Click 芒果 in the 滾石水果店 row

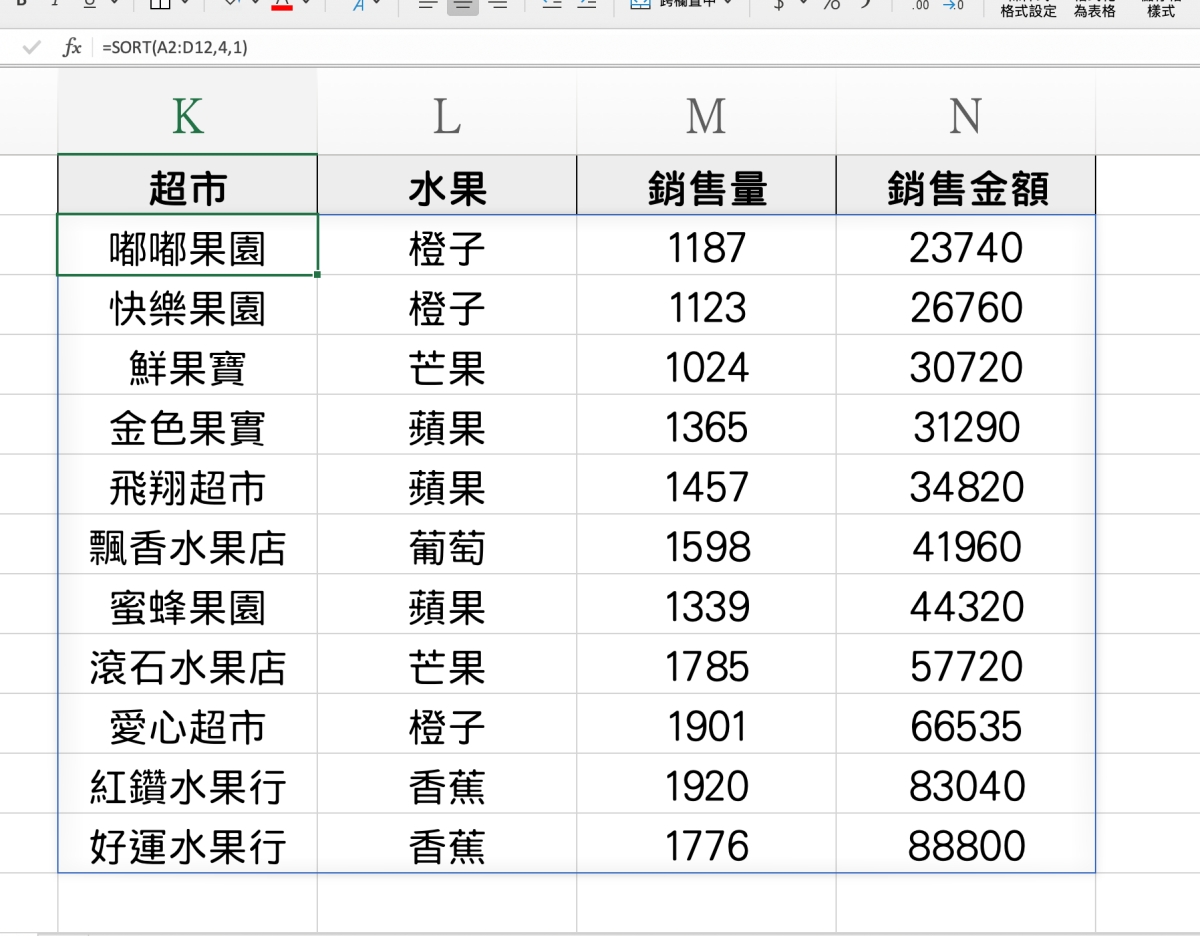pyautogui.click(x=447, y=664)
